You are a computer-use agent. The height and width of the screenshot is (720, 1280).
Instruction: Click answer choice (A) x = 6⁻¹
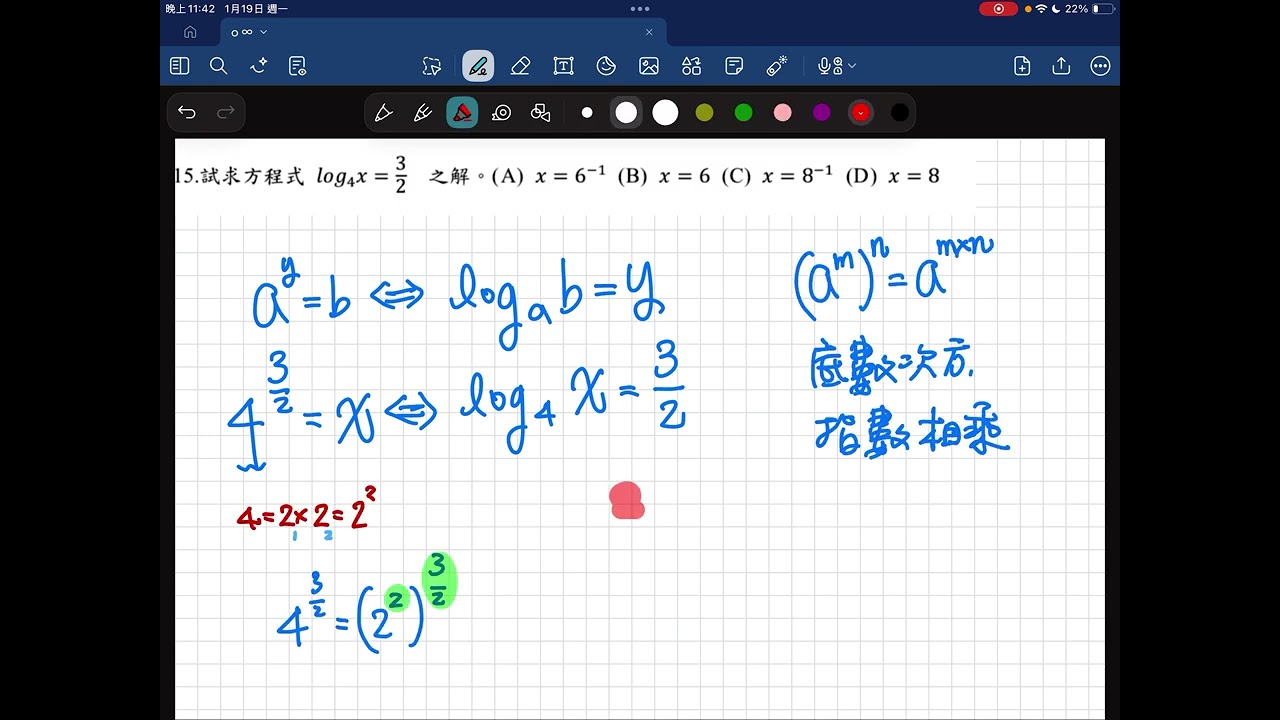[x=549, y=176]
